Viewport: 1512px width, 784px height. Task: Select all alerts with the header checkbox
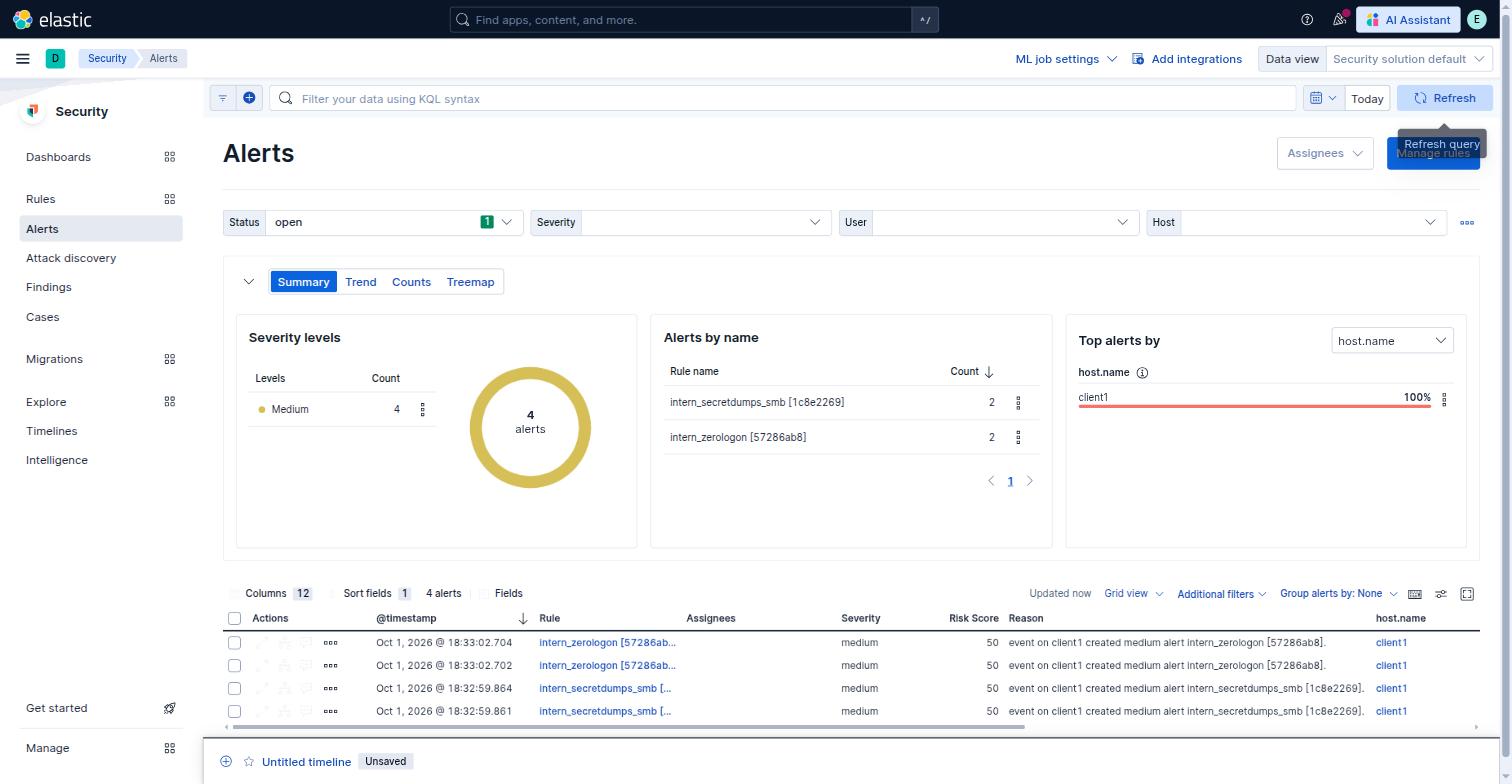pos(235,619)
